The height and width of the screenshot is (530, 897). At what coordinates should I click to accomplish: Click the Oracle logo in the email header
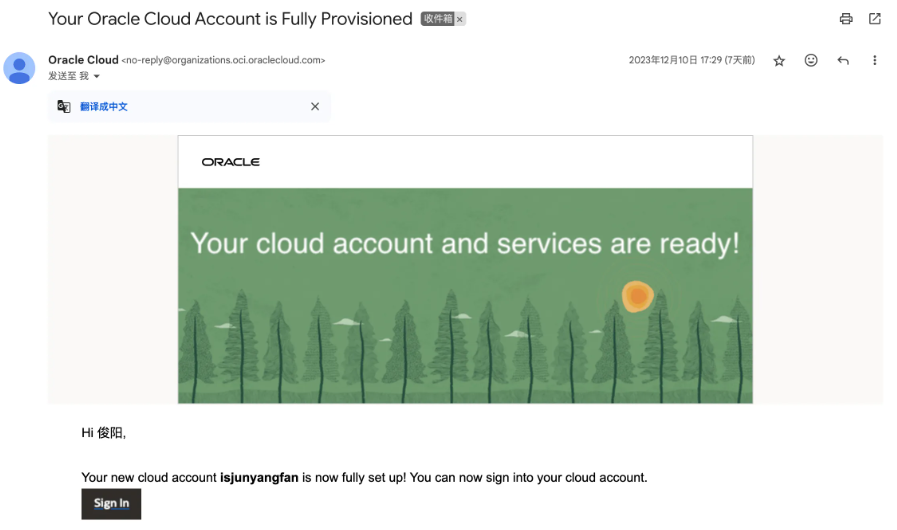pos(230,162)
